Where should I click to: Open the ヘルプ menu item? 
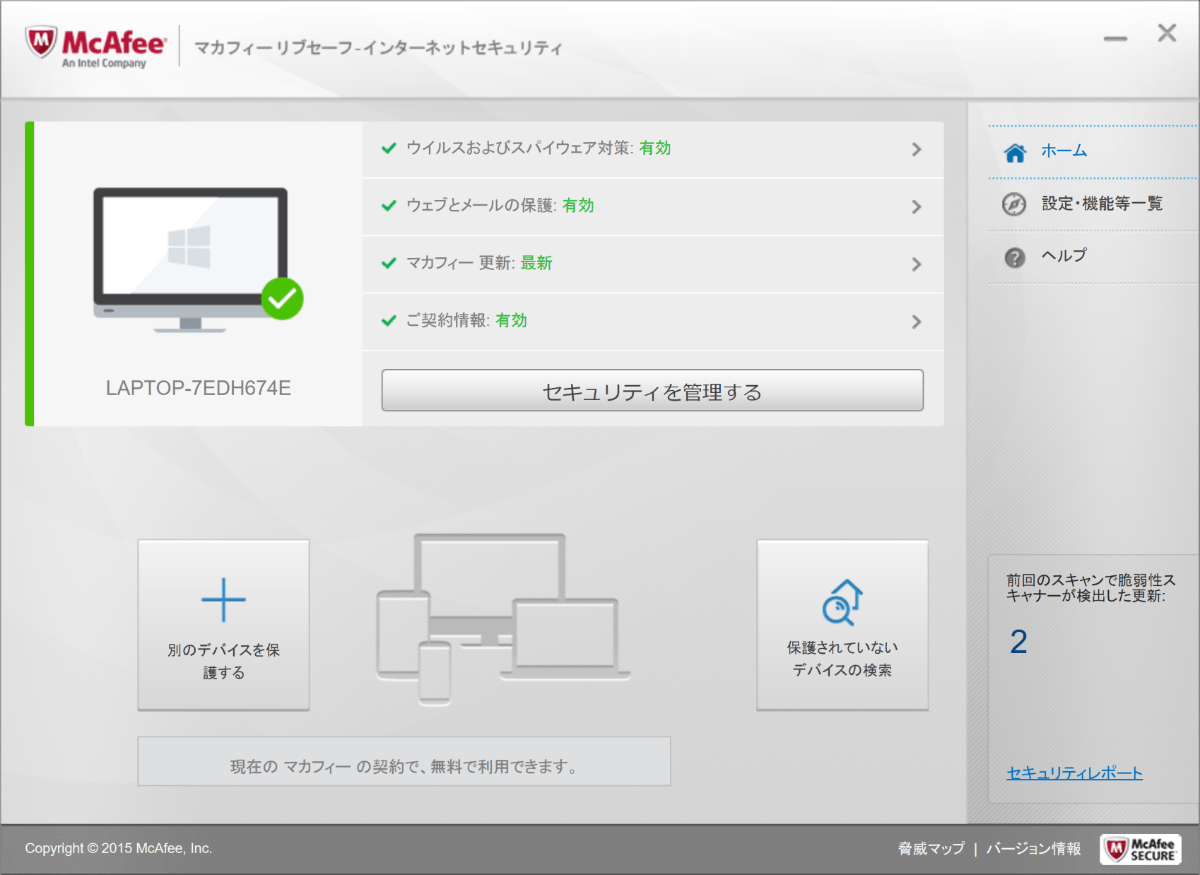pyautogui.click(x=1064, y=256)
